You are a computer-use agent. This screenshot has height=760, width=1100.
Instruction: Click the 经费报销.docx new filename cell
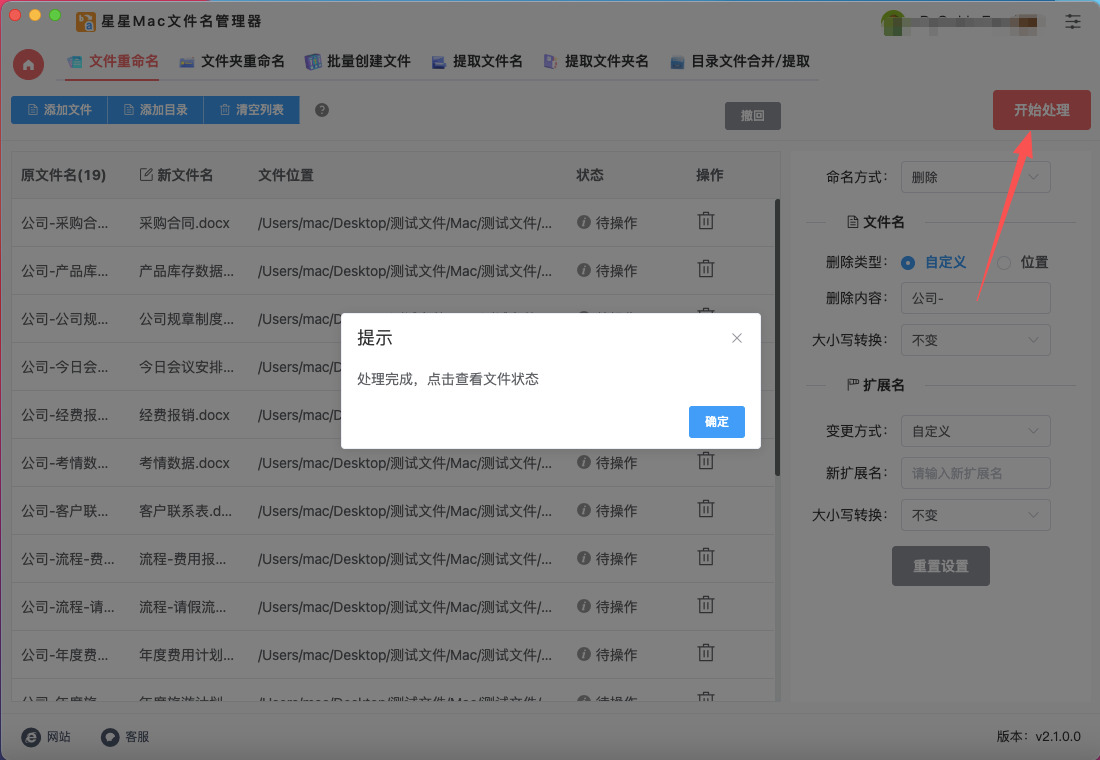(185, 415)
